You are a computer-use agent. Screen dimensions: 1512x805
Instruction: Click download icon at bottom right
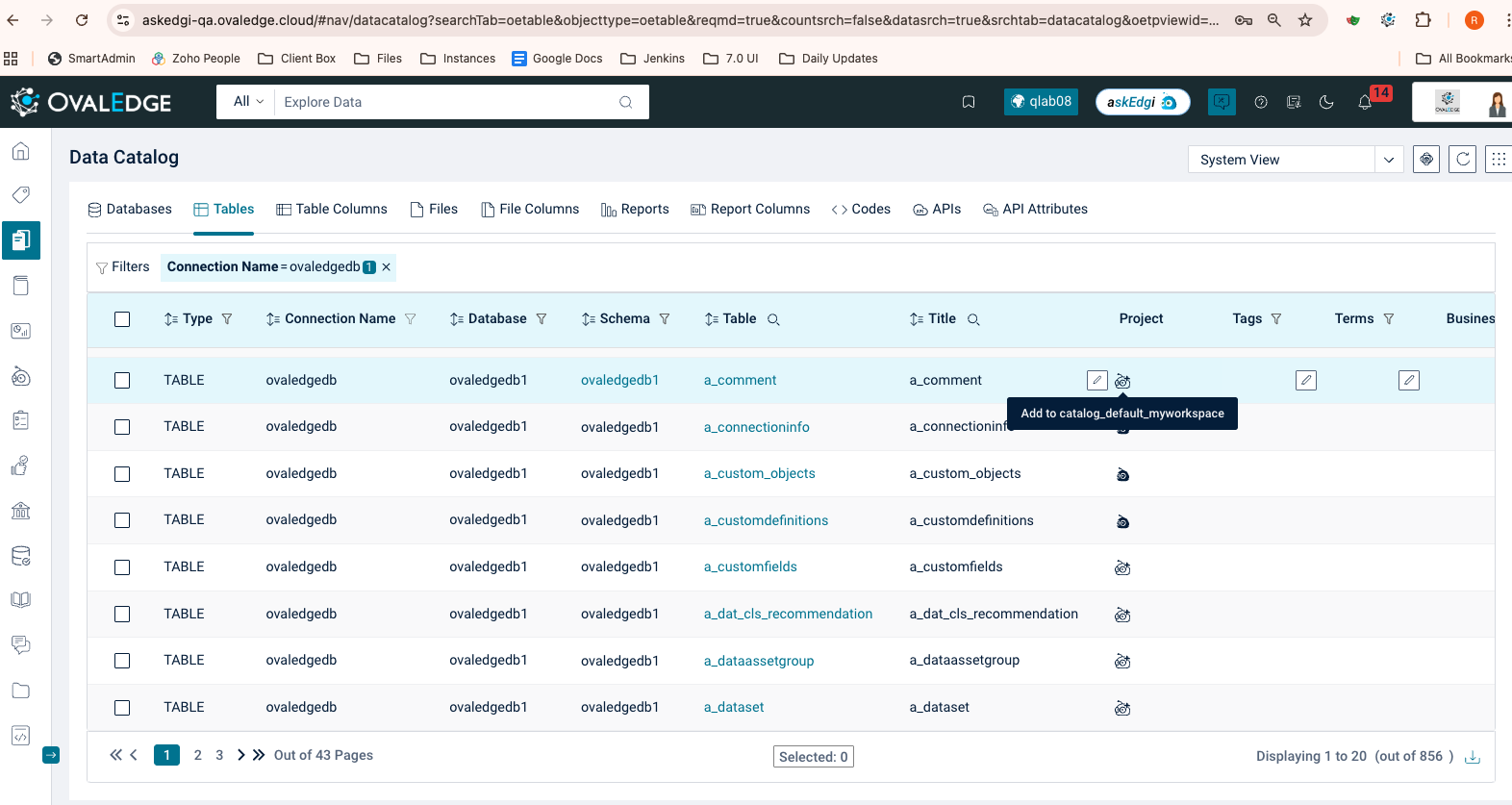[x=1472, y=757]
